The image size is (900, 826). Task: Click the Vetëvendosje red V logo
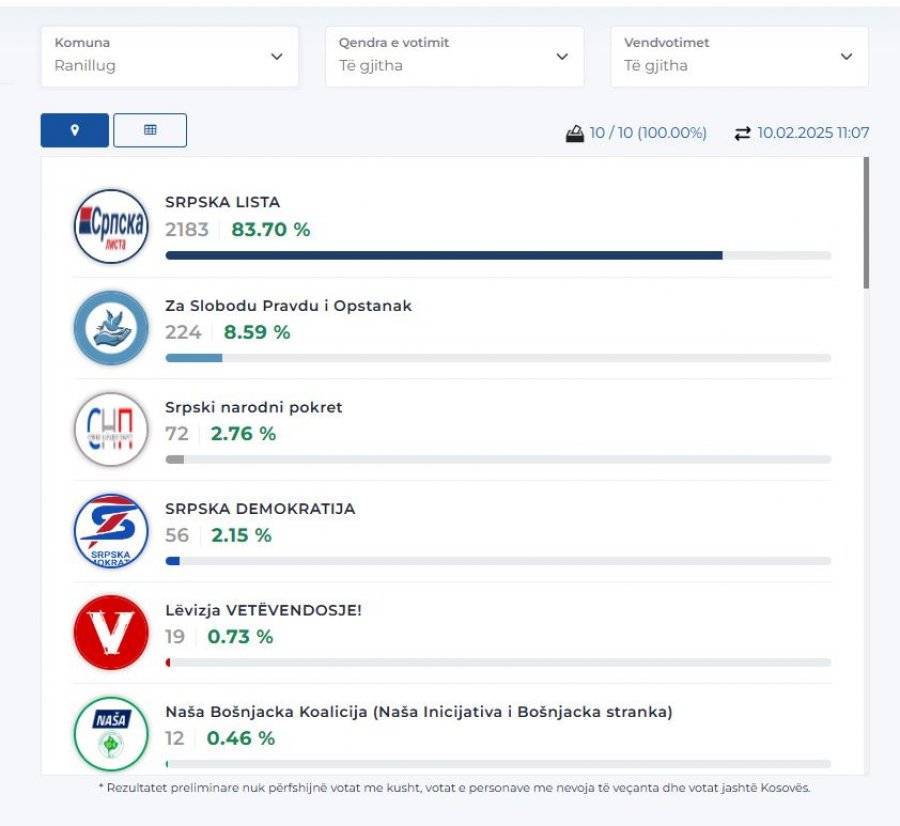point(111,633)
